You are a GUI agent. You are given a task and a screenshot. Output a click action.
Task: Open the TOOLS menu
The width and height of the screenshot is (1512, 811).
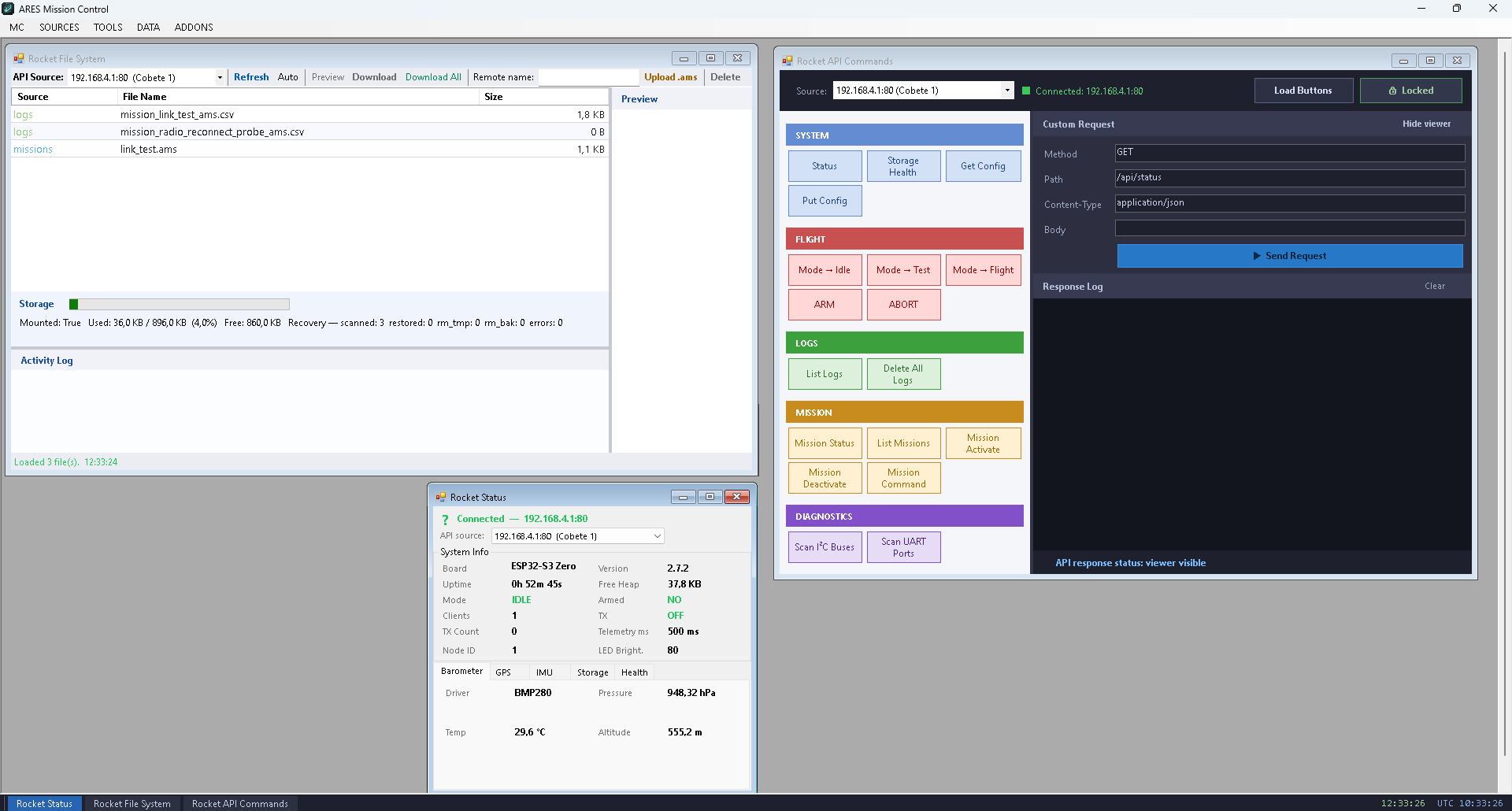[108, 28]
